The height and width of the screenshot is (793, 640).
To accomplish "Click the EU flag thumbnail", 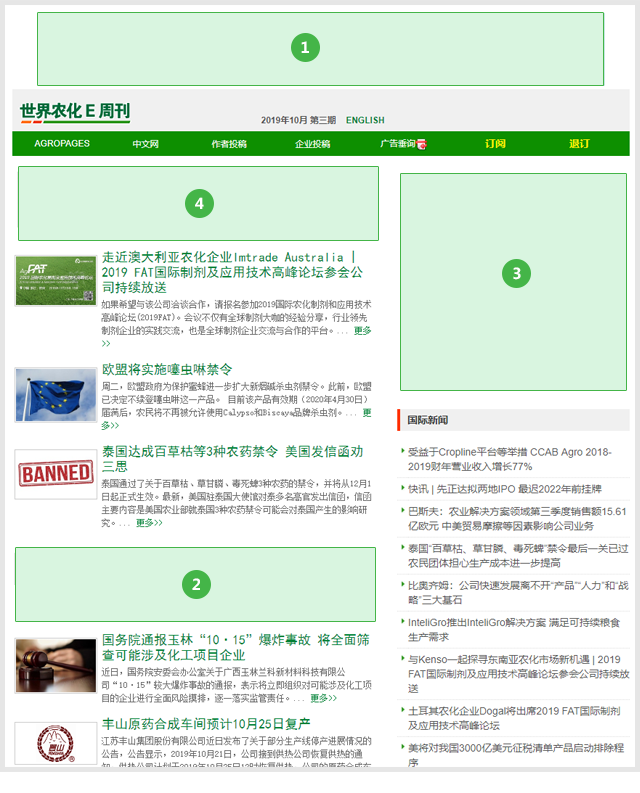I will (x=56, y=395).
